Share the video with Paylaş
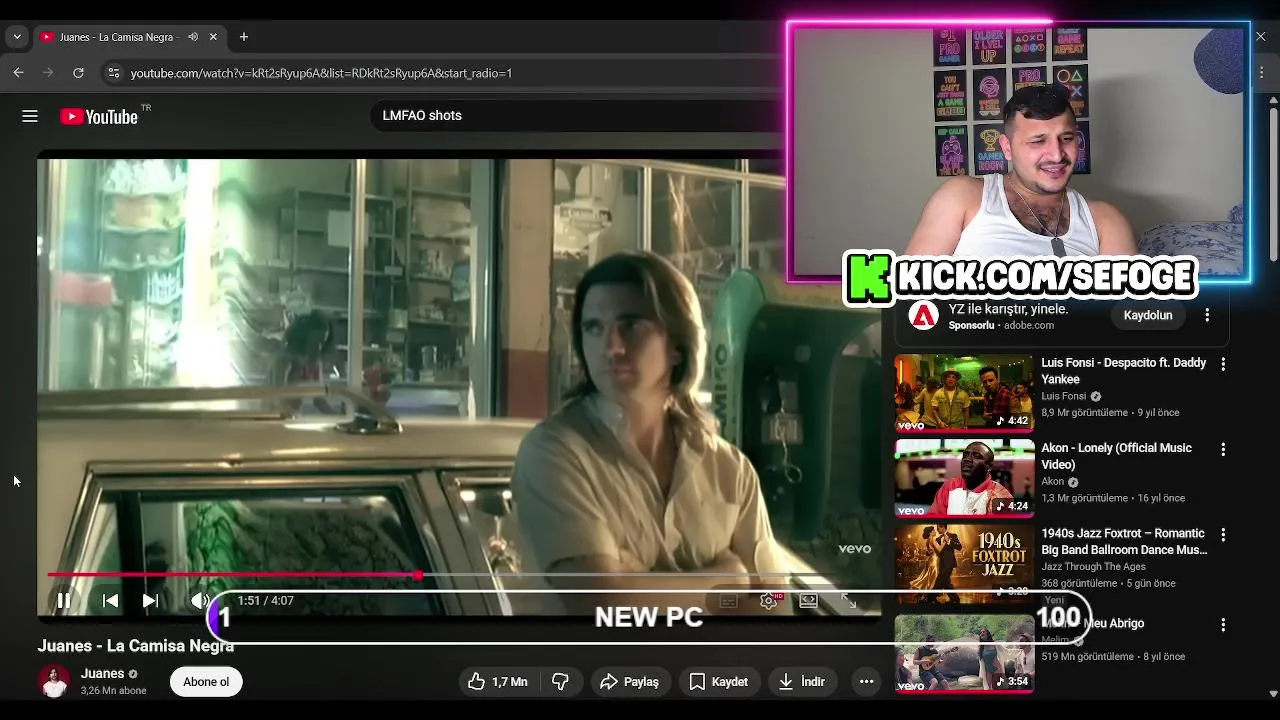Viewport: 1280px width, 720px height. point(629,682)
